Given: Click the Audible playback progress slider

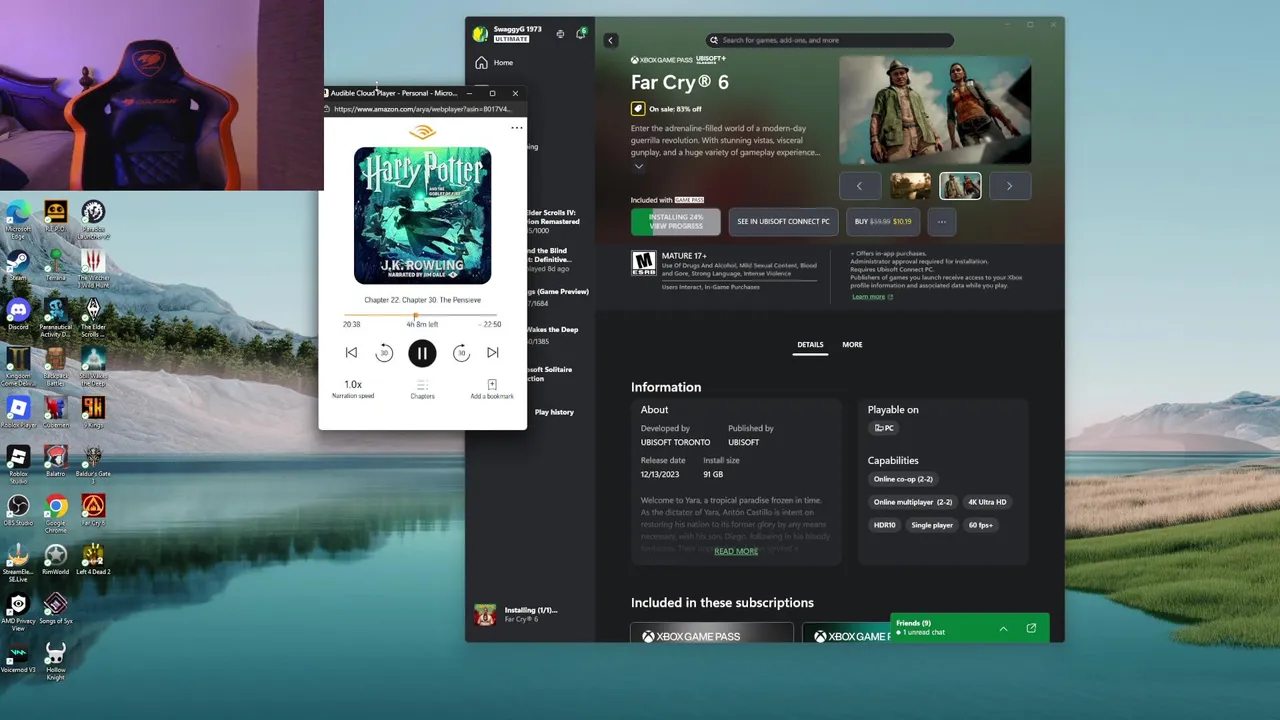Looking at the screenshot, I should [422, 315].
